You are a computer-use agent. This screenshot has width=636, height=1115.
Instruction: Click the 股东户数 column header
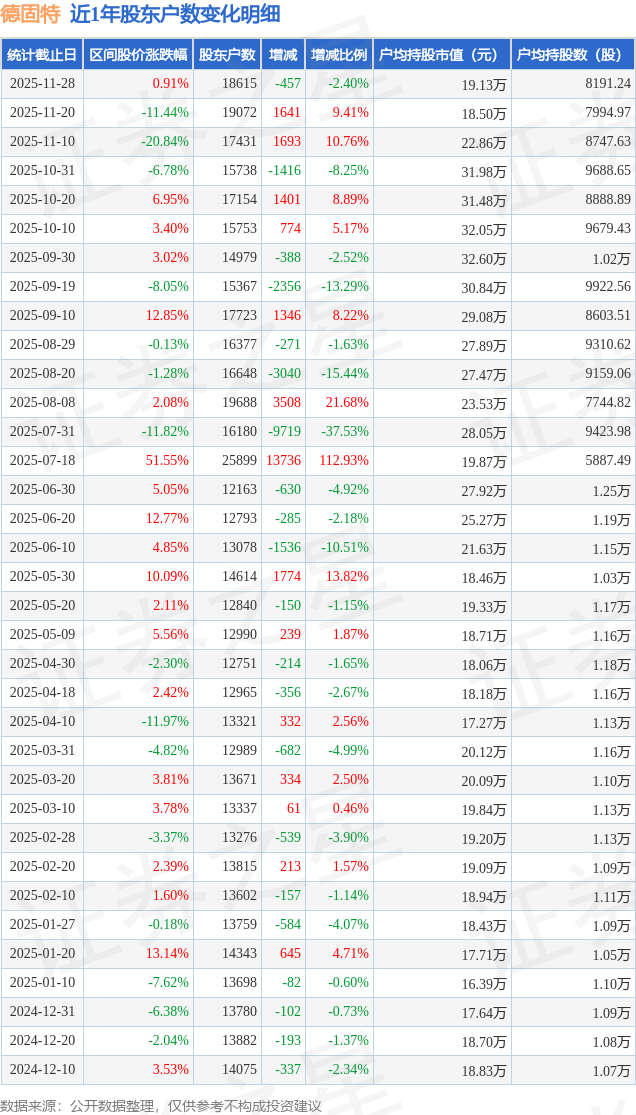(x=227, y=55)
